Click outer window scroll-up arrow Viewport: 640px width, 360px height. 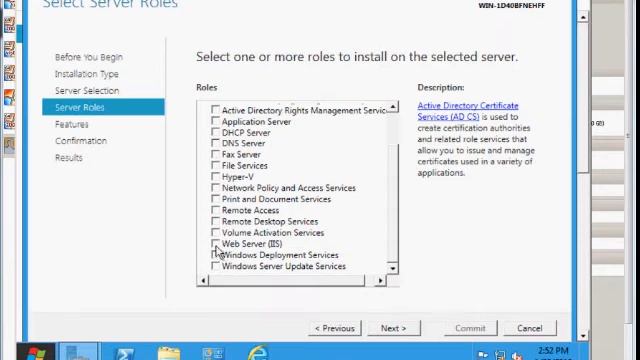pyautogui.click(x=583, y=17)
